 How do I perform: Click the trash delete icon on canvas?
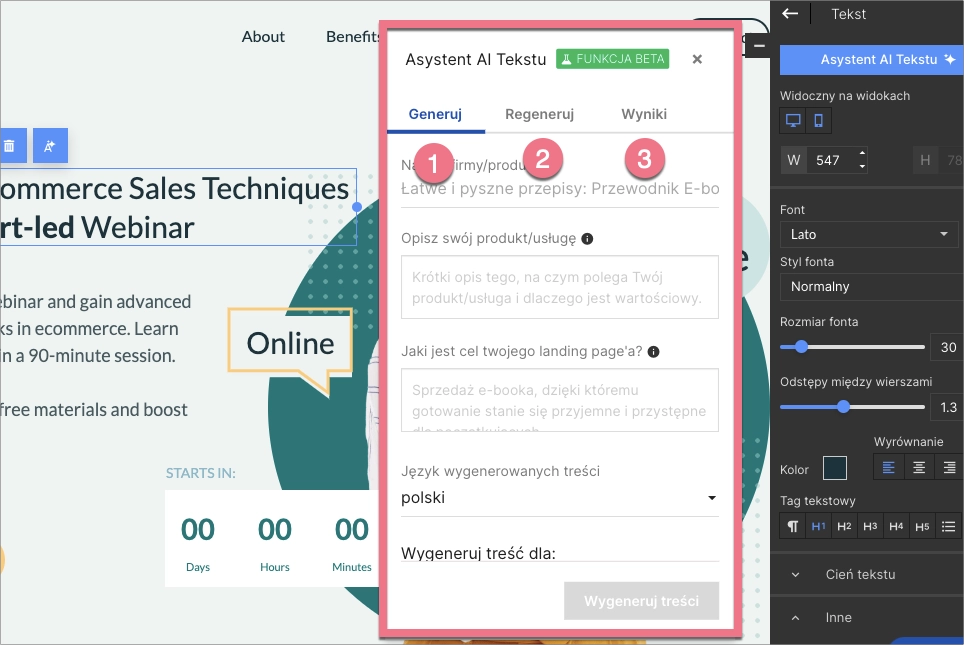(9, 146)
